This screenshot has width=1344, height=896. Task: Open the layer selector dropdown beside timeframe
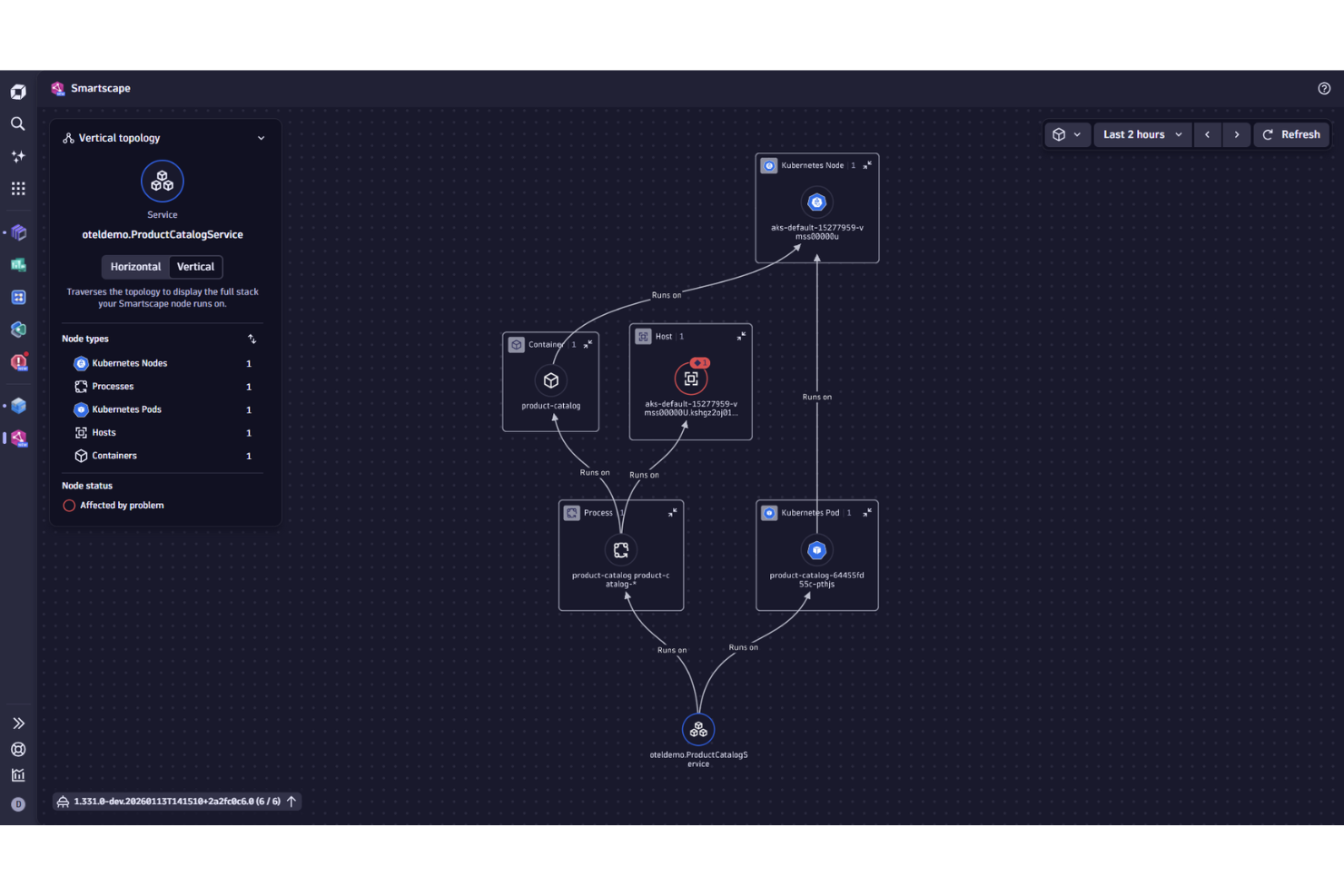[x=1068, y=134]
